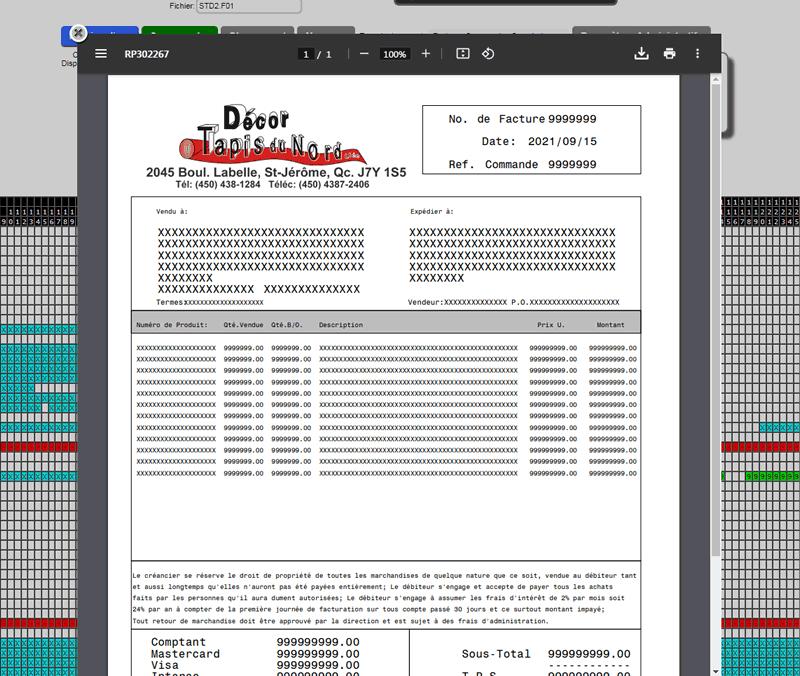800x676 pixels.
Task: Download the RP302267 PDF
Action: [x=641, y=54]
